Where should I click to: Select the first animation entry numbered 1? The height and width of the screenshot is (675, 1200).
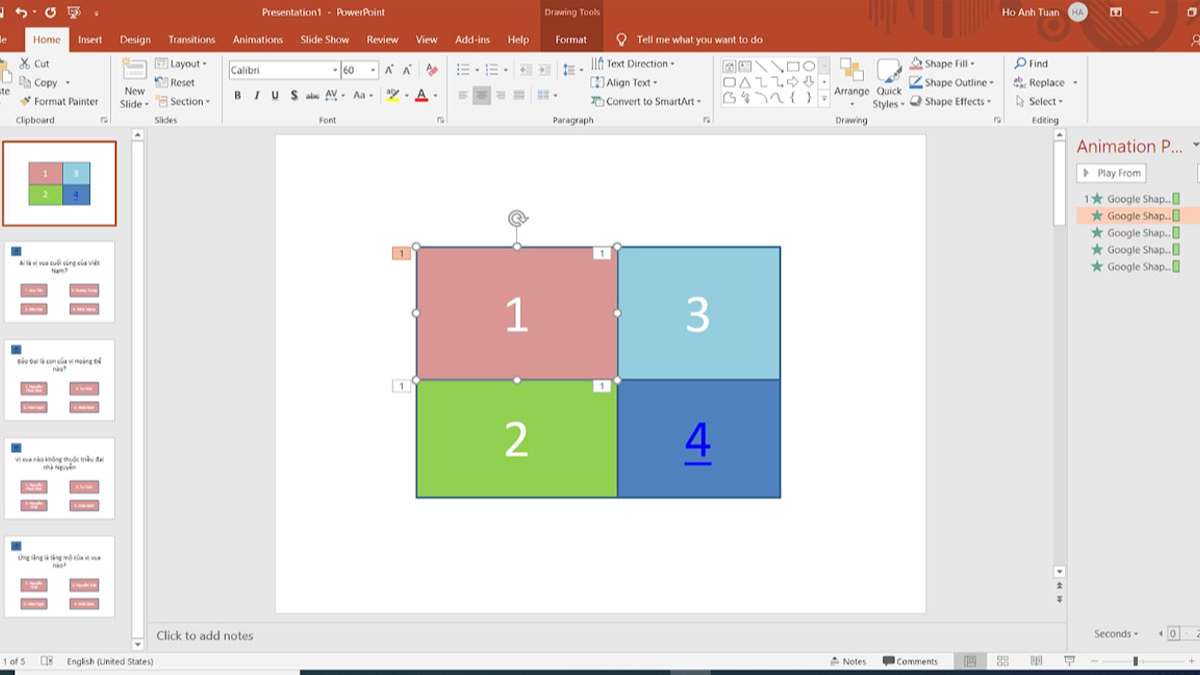[x=1130, y=199]
